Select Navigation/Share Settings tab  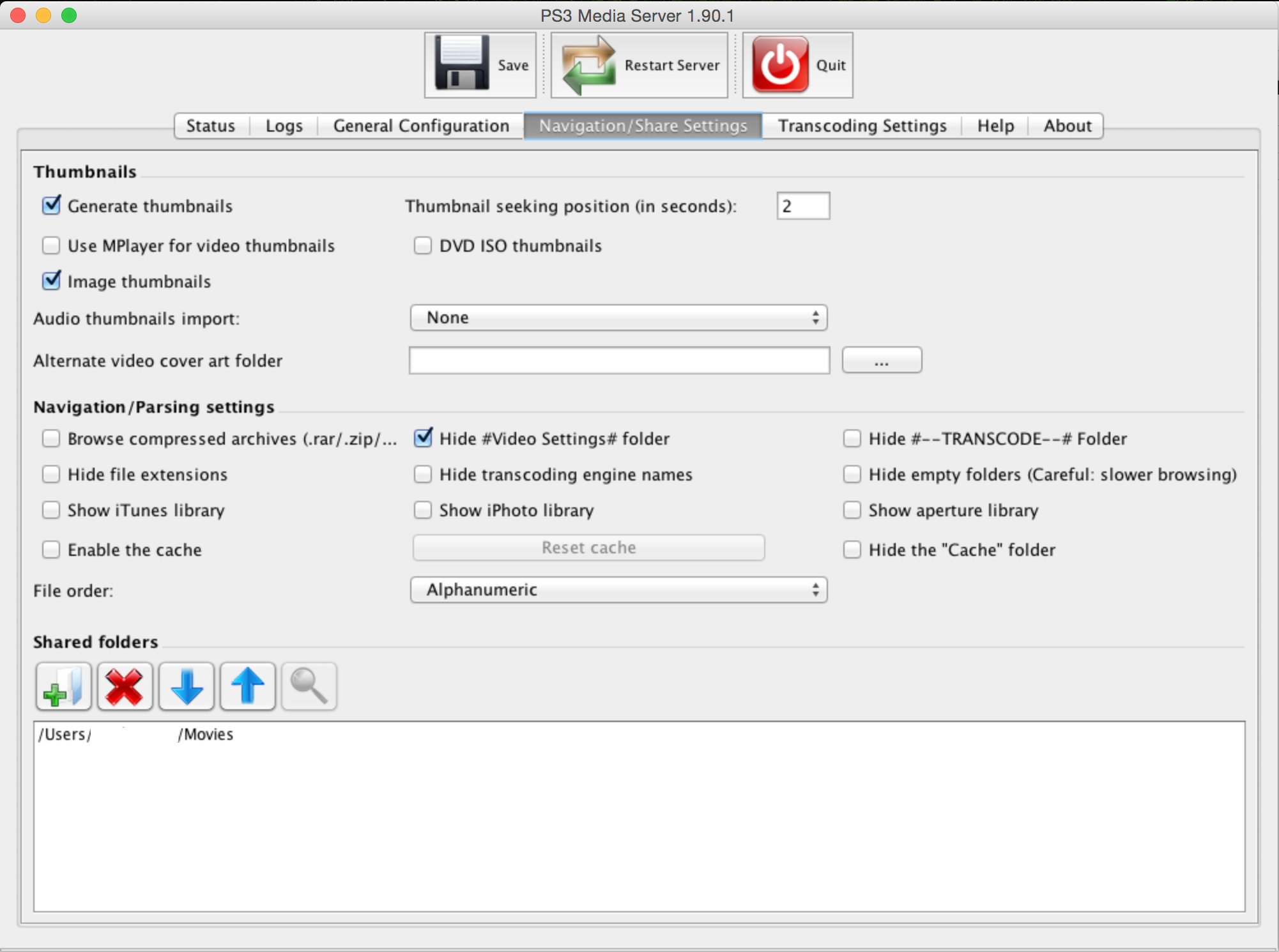(x=643, y=126)
